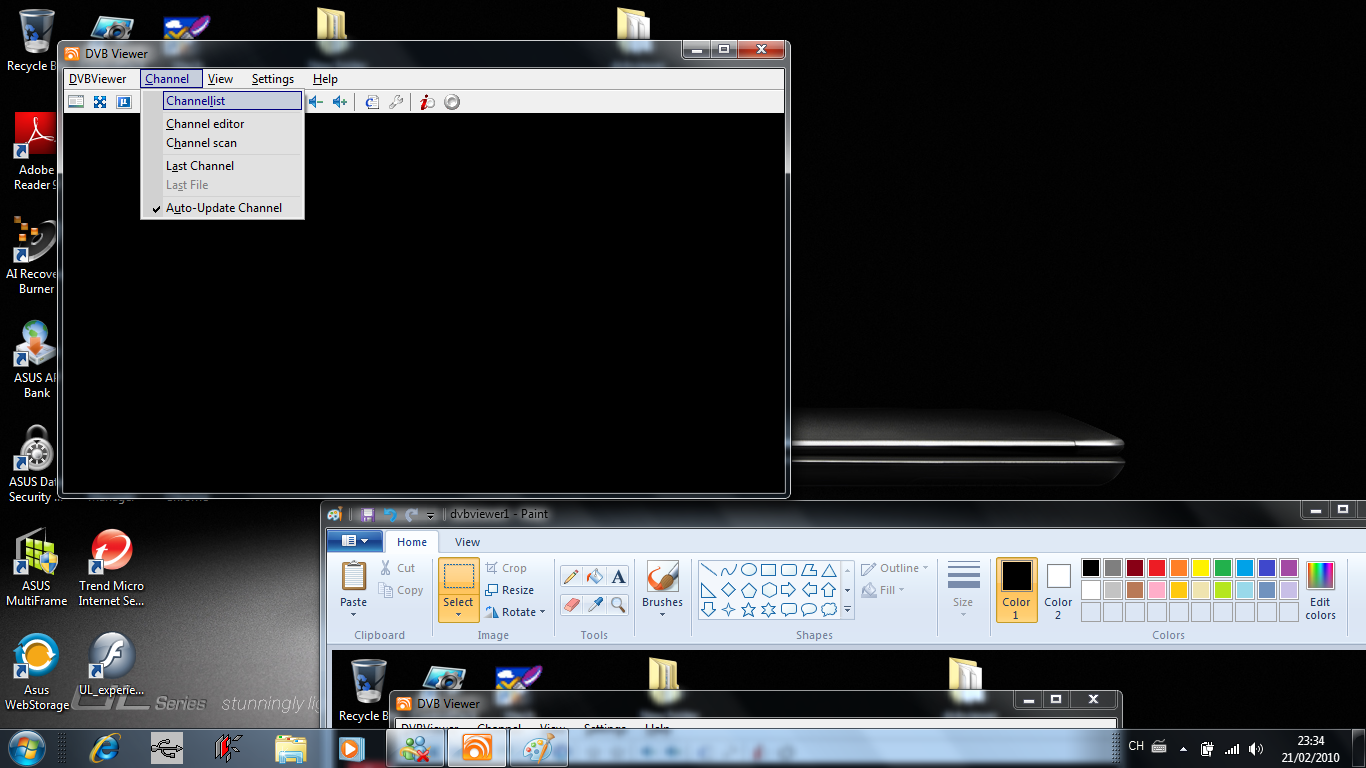Select Last Channel menu entry
1366x768 pixels.
pyautogui.click(x=200, y=166)
